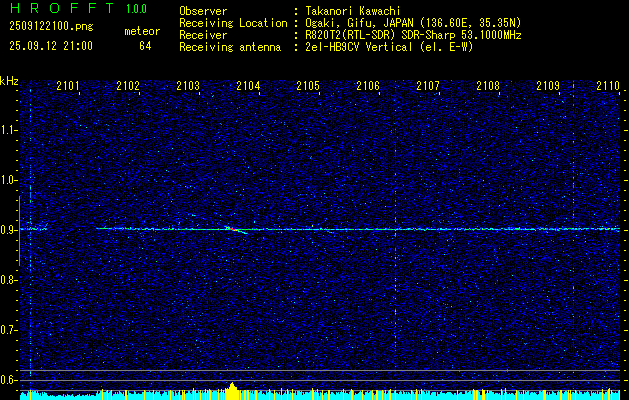This screenshot has height=400, width=629.
Task: Click the file name 2509122100.png
Action: [51, 27]
